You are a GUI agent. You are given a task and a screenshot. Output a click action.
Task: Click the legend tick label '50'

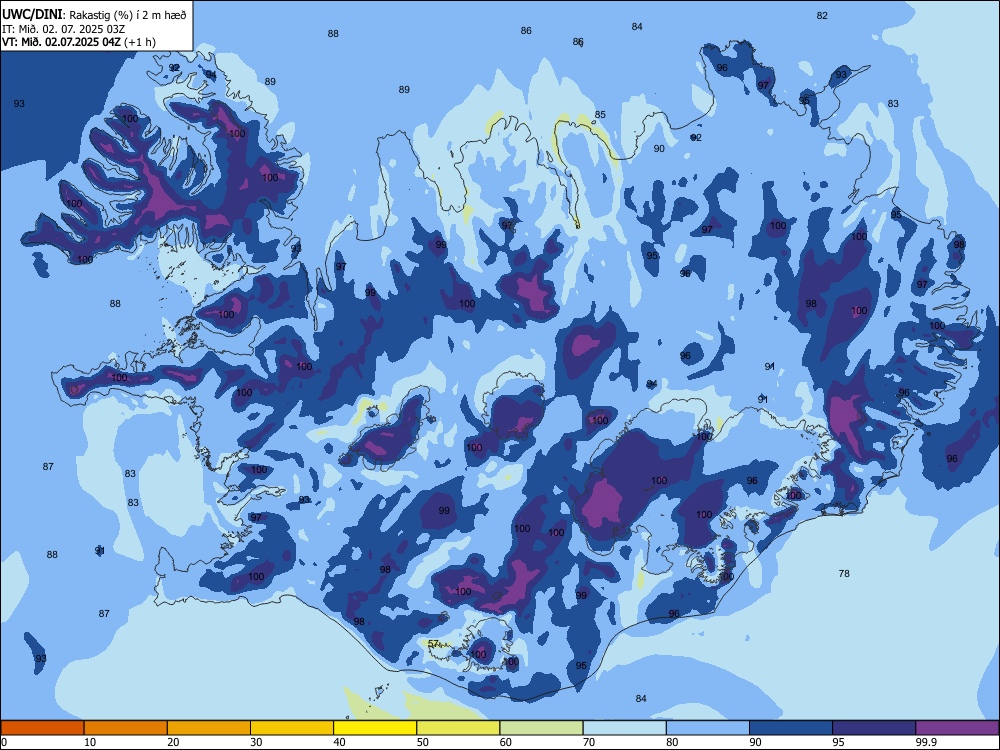point(423,742)
